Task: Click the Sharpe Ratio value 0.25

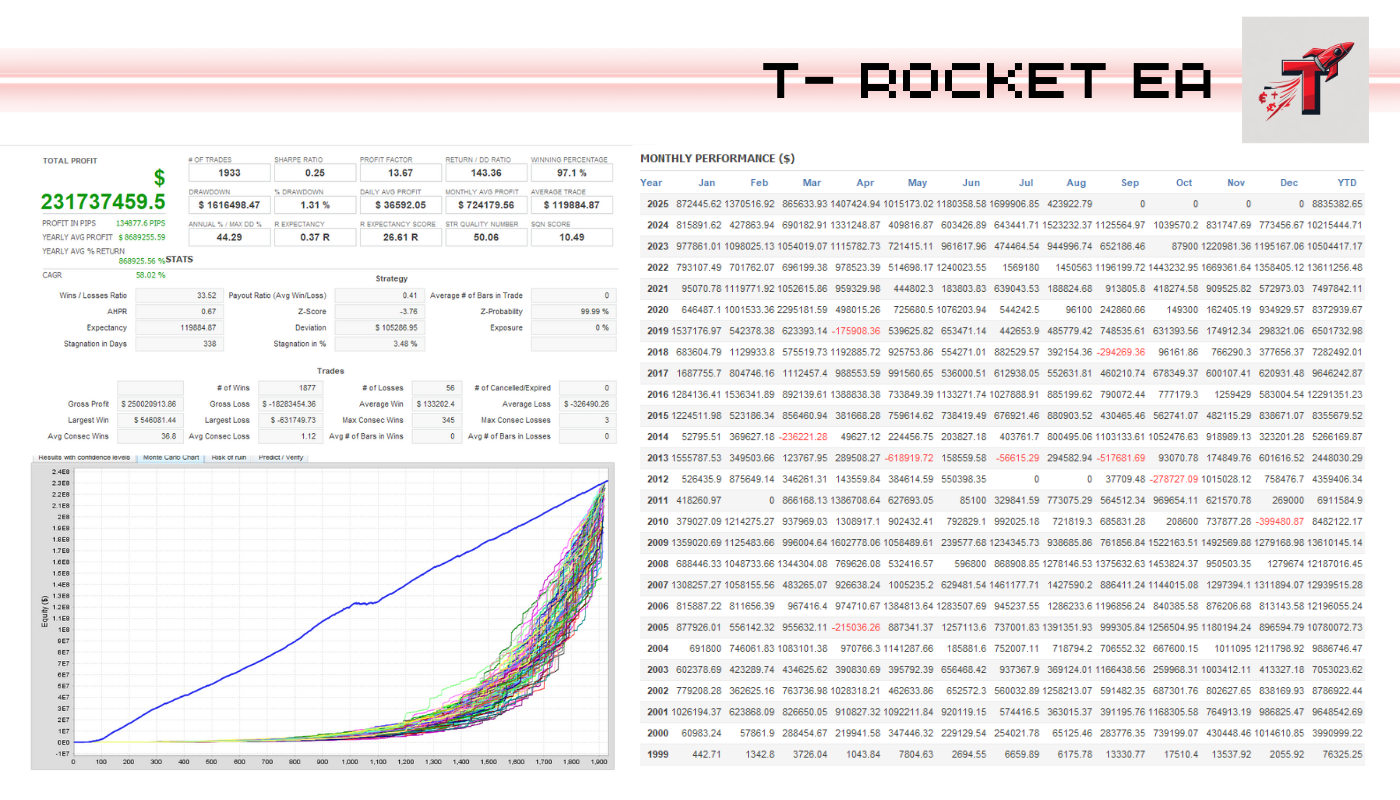Action: (x=313, y=173)
